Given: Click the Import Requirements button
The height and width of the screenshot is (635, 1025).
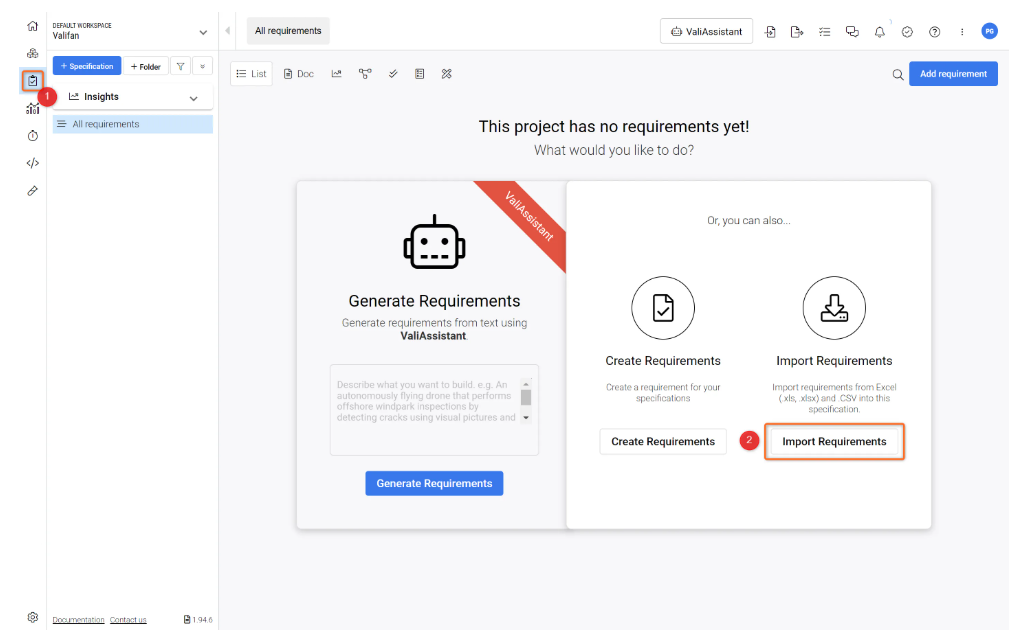Looking at the screenshot, I should pyautogui.click(x=834, y=441).
